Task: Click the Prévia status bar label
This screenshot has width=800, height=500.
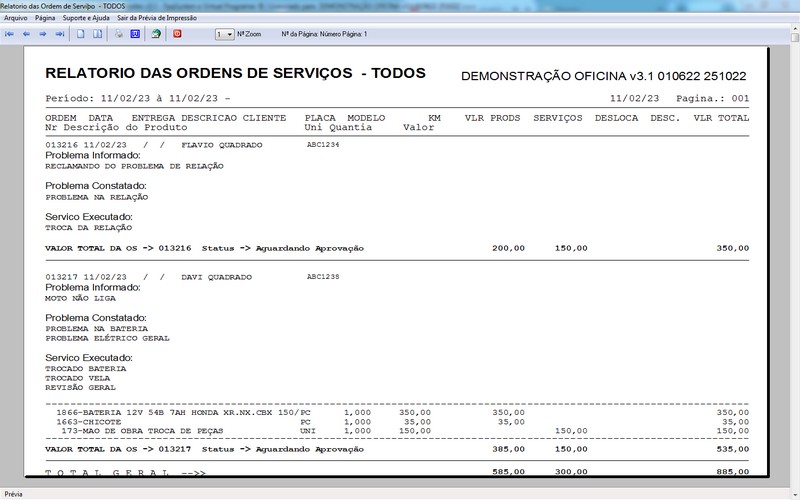Action: [x=13, y=494]
